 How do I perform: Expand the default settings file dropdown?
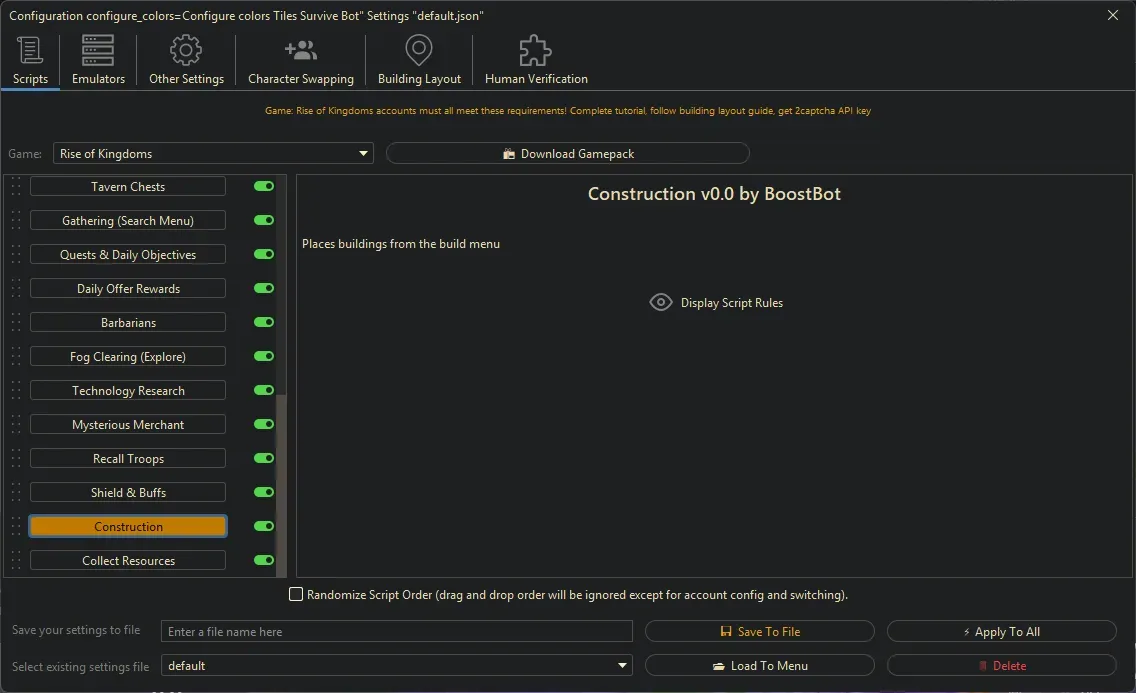[622, 665]
